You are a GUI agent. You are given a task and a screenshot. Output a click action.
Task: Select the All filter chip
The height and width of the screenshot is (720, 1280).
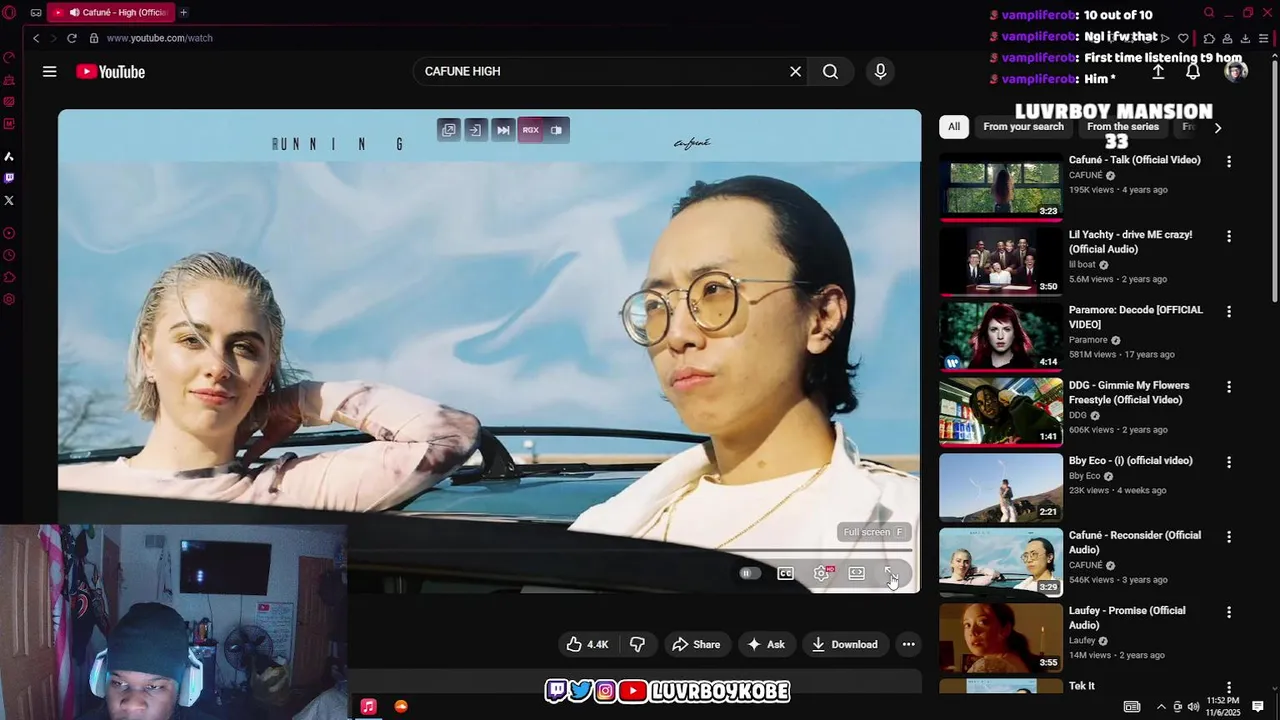[x=954, y=127]
